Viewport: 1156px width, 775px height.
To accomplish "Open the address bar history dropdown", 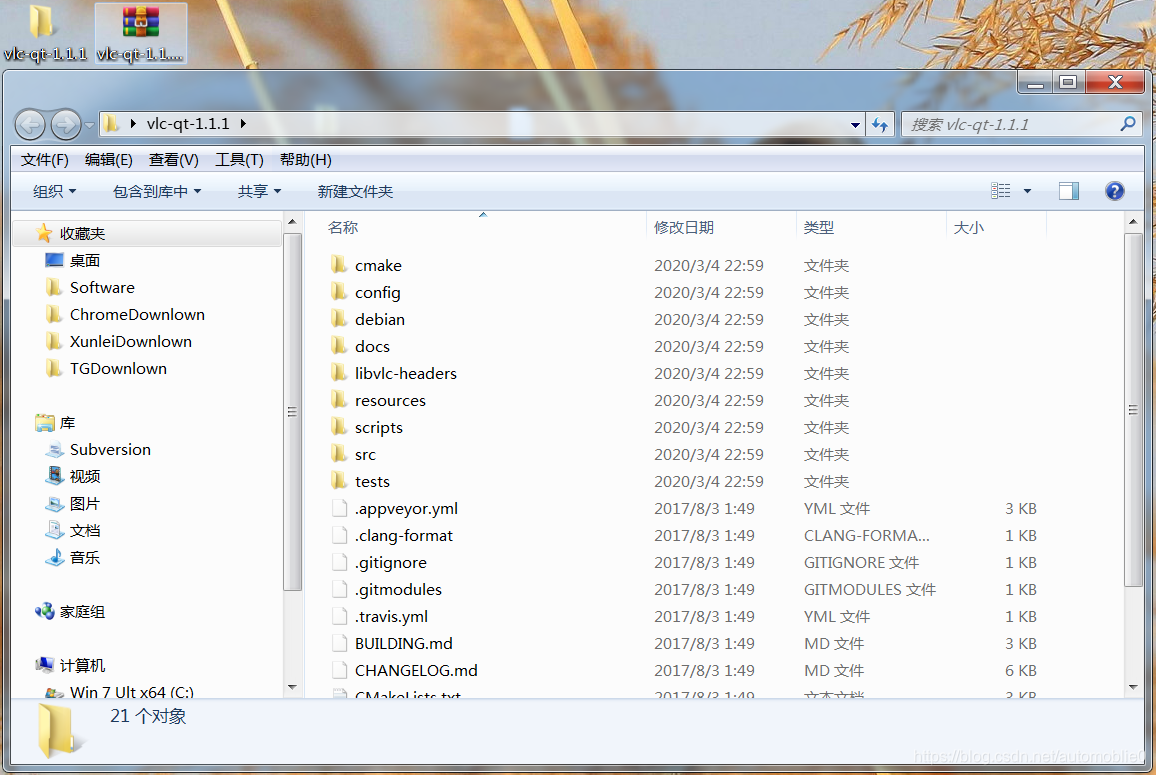I will tap(855, 125).
